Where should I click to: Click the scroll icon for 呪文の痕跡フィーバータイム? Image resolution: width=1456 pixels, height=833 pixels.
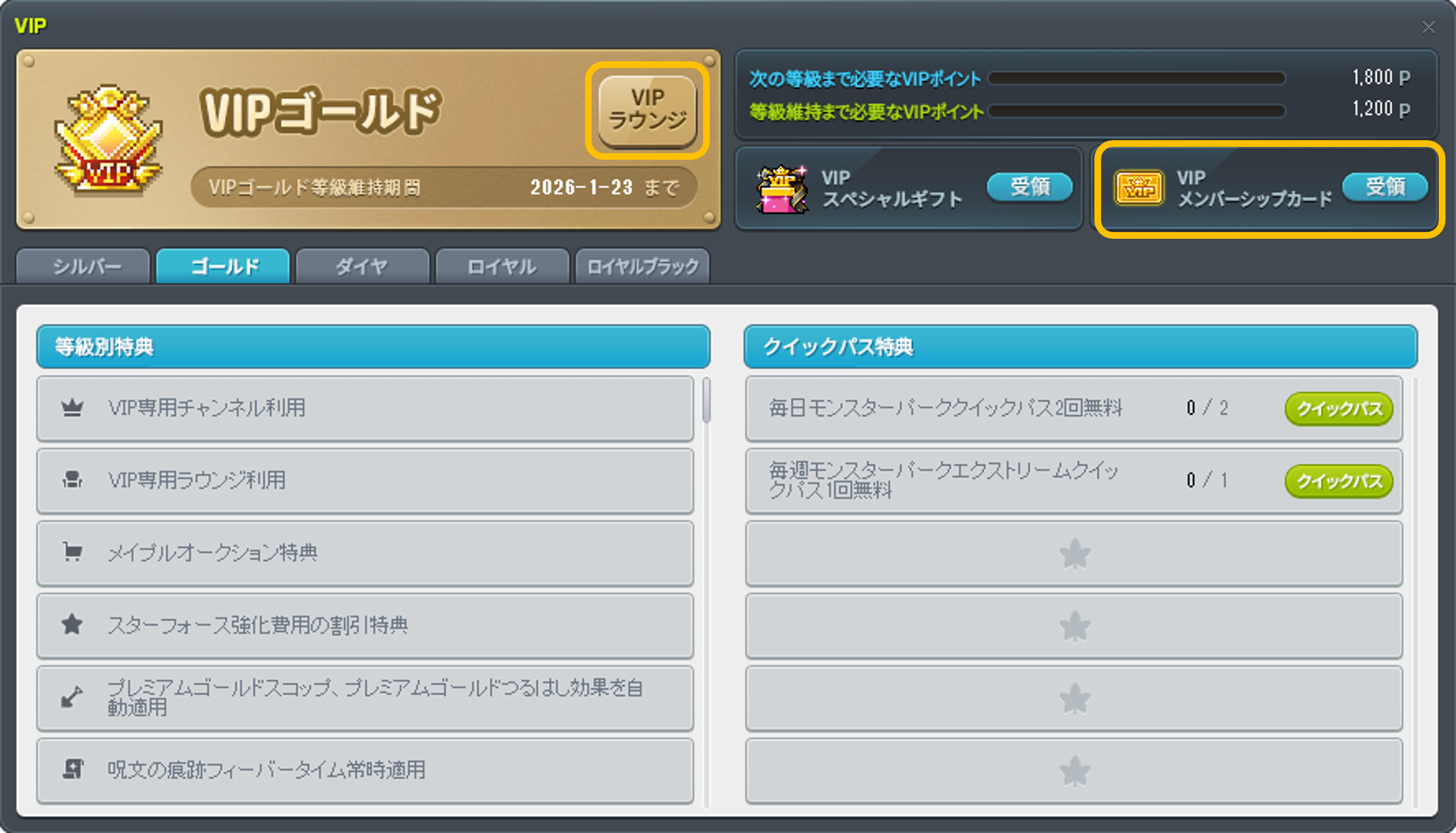pos(72,769)
